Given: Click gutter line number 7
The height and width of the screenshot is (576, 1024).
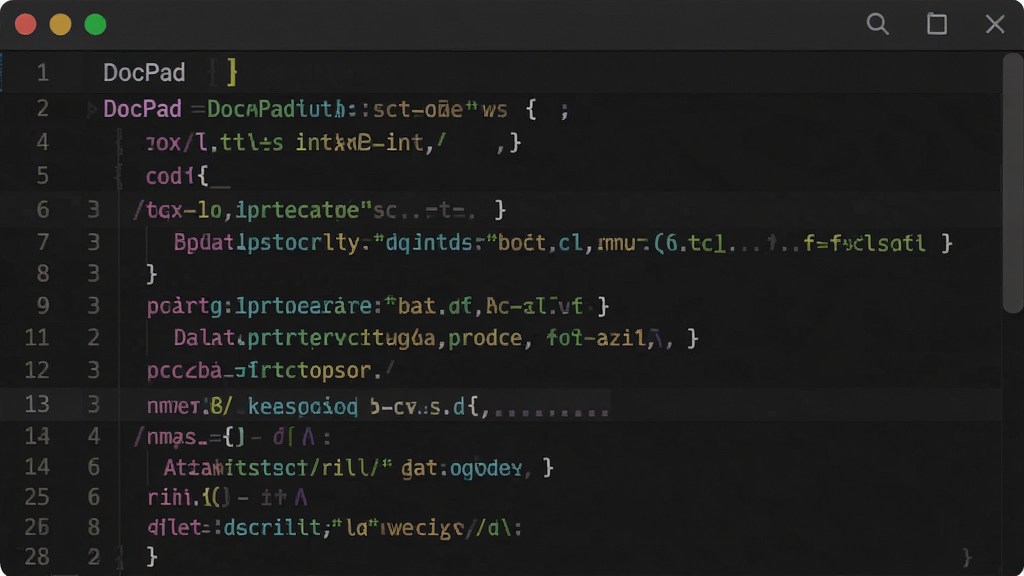Looking at the screenshot, I should point(42,242).
